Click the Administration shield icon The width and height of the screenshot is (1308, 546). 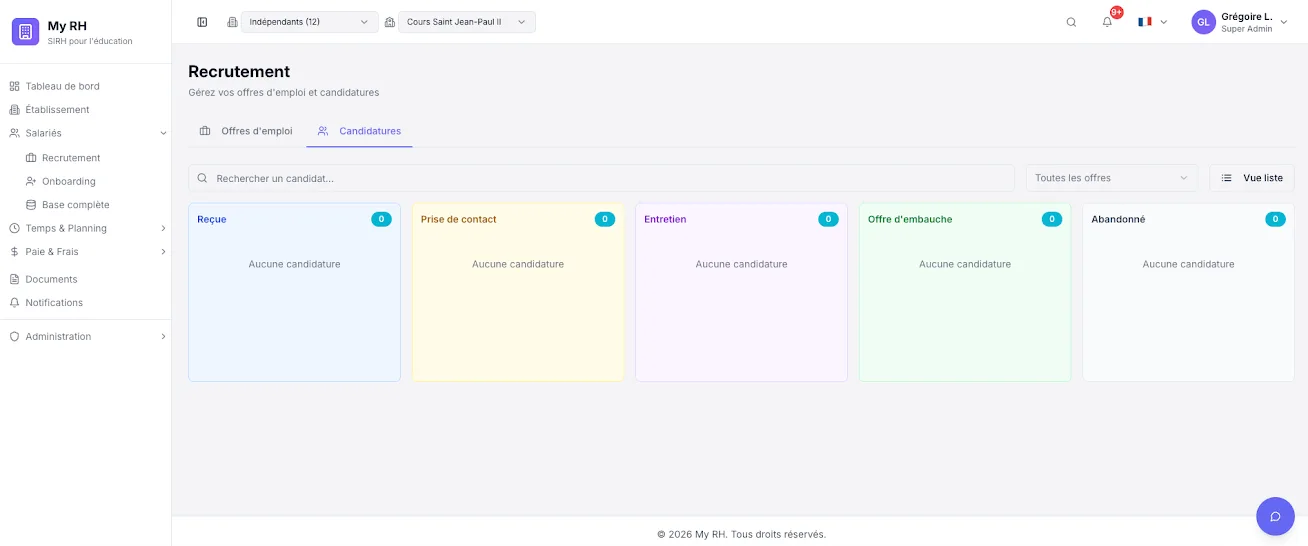click(x=14, y=337)
